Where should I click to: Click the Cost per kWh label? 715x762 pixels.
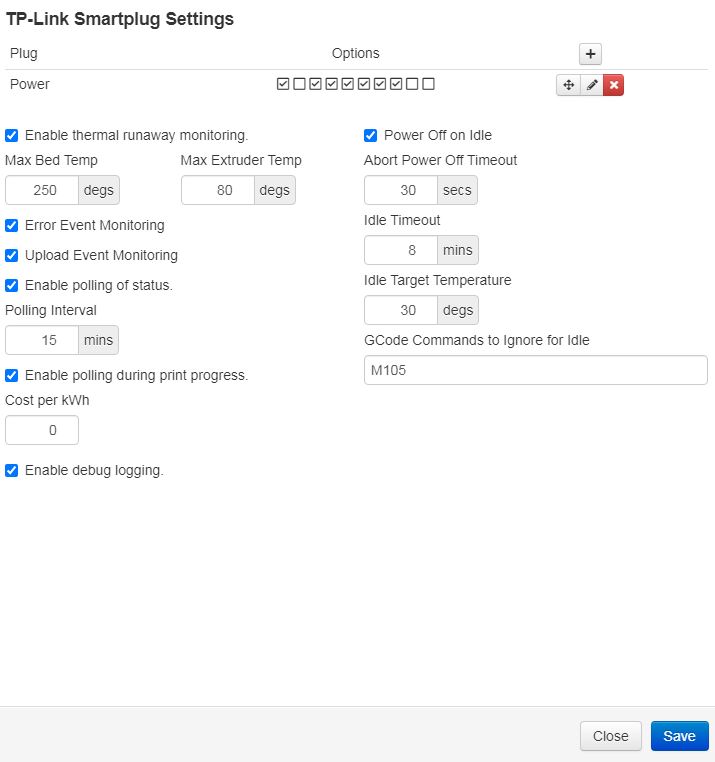point(47,400)
